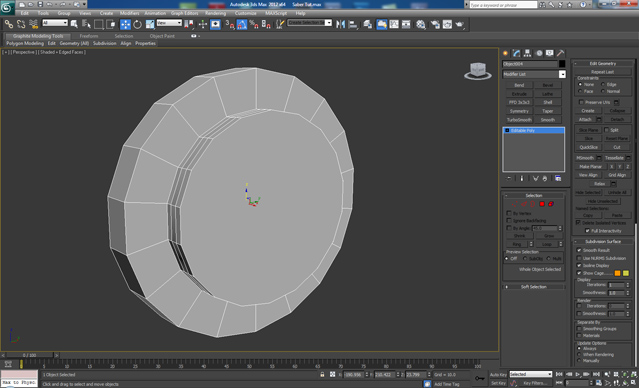This screenshot has width=639, height=388.
Task: Click Configure Modifier Sets icon
Action: click(558, 179)
